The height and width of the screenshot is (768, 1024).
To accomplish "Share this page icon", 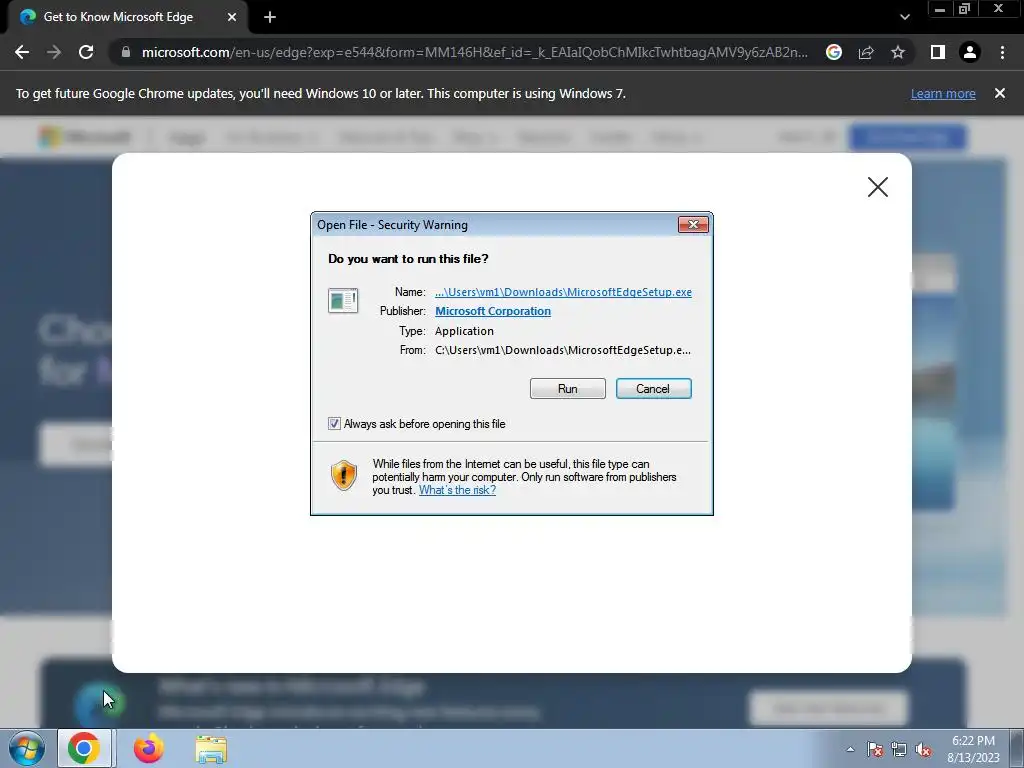I will 866,52.
